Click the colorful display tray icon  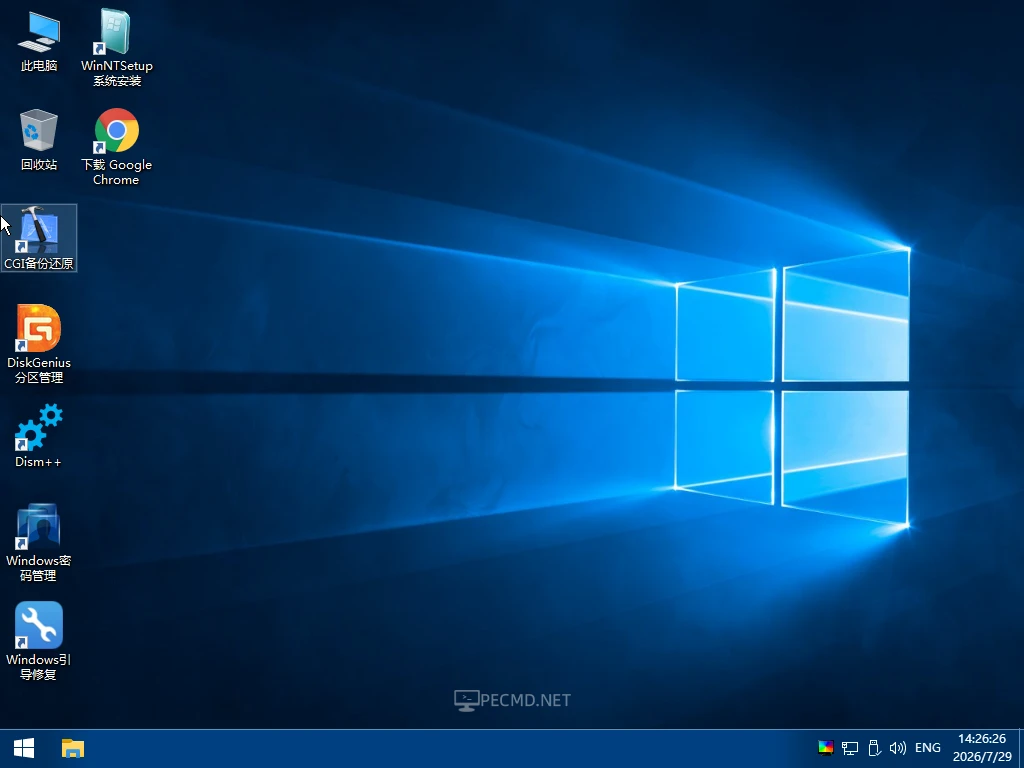(x=825, y=748)
